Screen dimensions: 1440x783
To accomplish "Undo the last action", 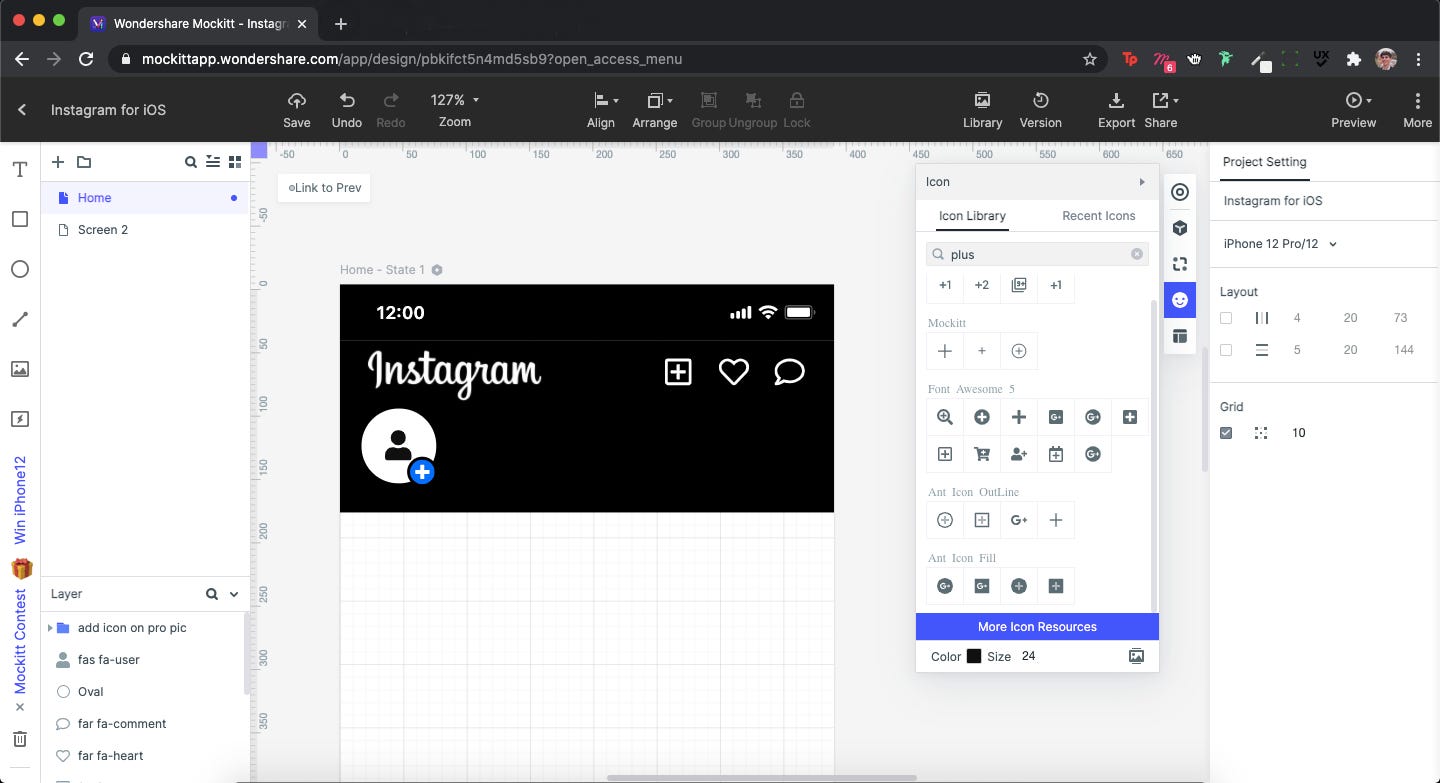I will 347,110.
